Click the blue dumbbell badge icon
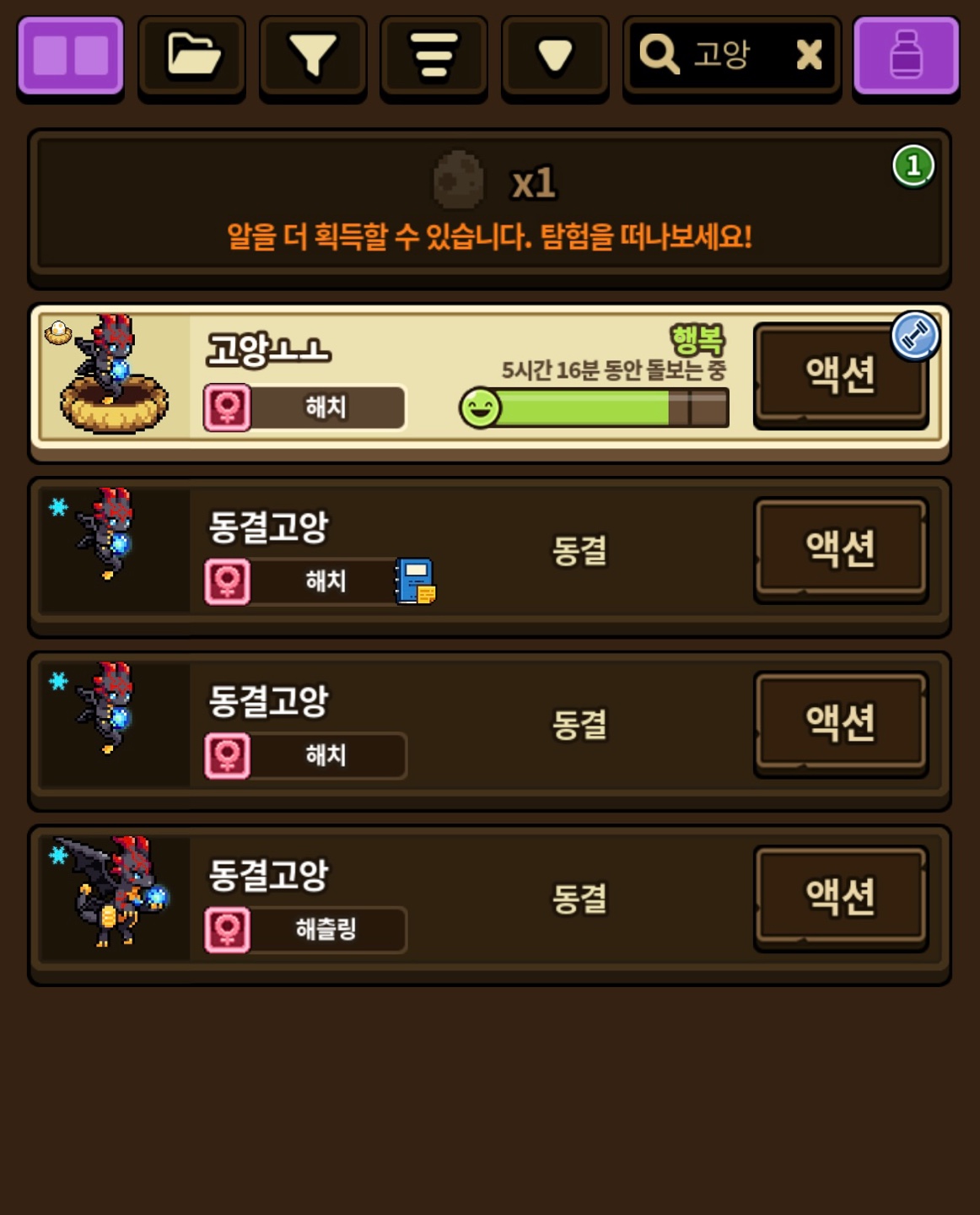The width and height of the screenshot is (980, 1215). click(x=915, y=336)
